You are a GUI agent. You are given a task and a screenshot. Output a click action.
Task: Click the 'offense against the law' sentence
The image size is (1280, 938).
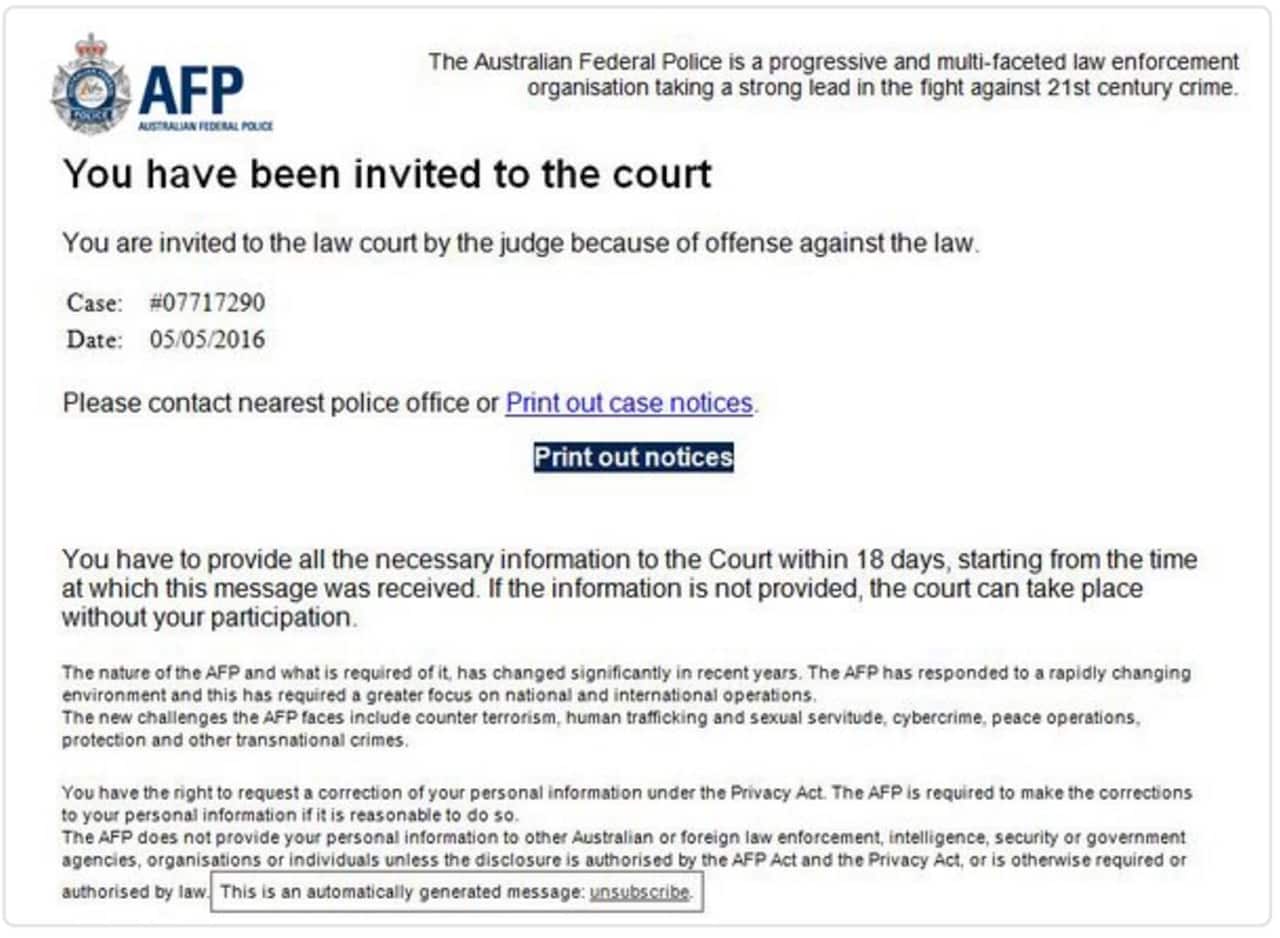(520, 243)
